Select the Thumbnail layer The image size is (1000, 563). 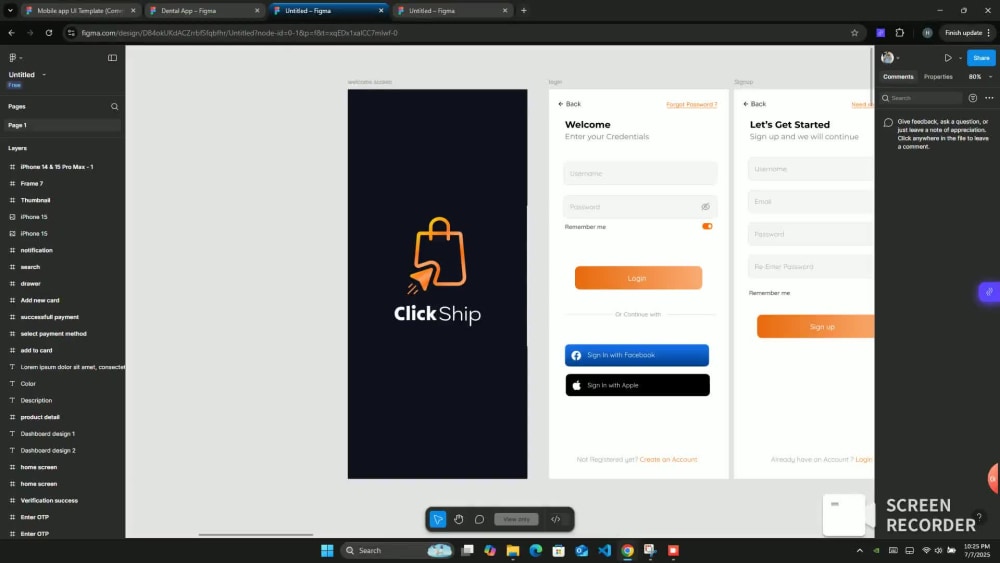[35, 200]
